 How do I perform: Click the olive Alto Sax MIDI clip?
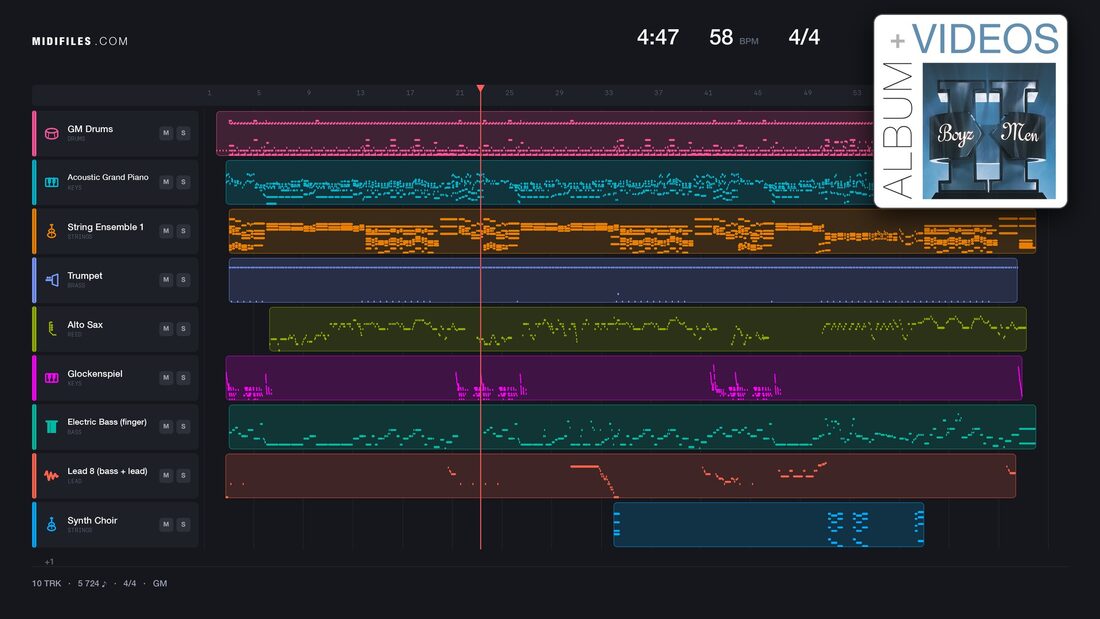point(648,328)
